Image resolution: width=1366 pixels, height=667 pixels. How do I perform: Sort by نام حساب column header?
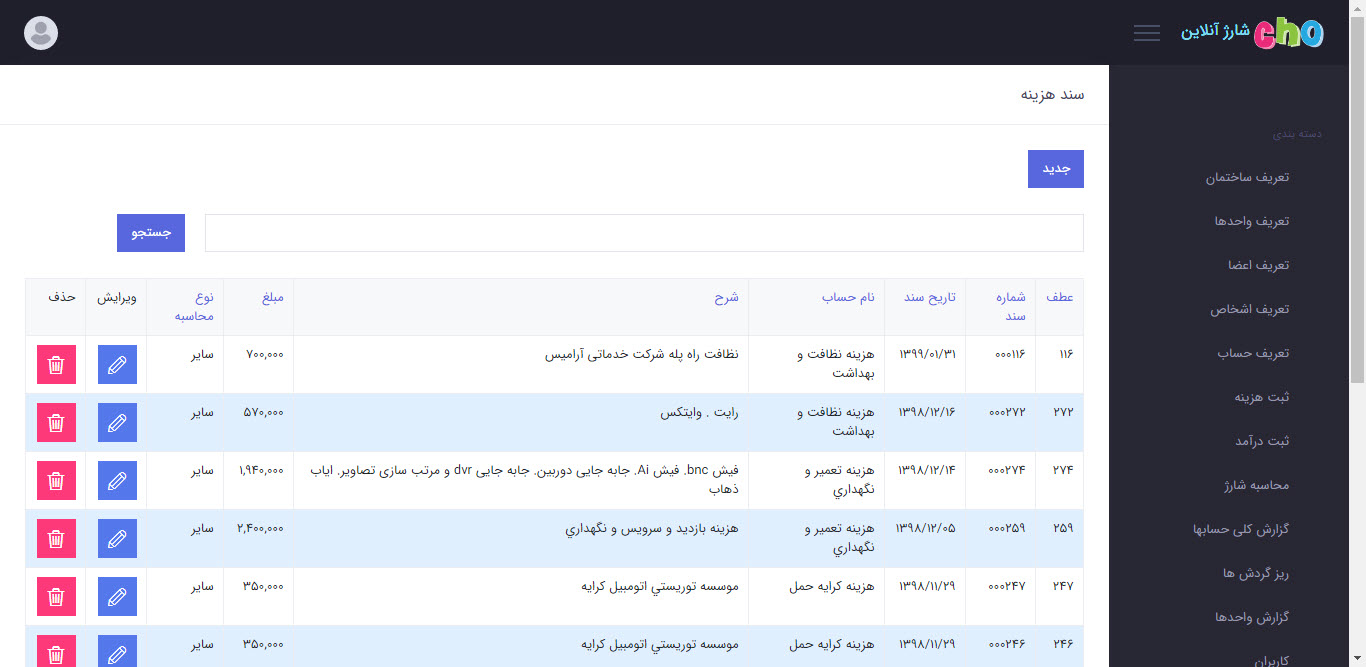coord(848,298)
